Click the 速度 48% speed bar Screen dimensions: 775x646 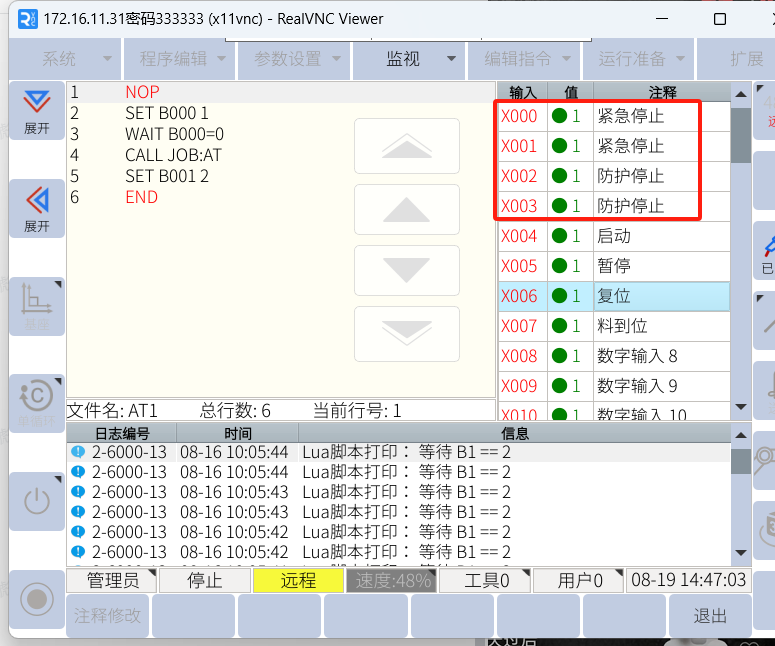click(x=391, y=580)
